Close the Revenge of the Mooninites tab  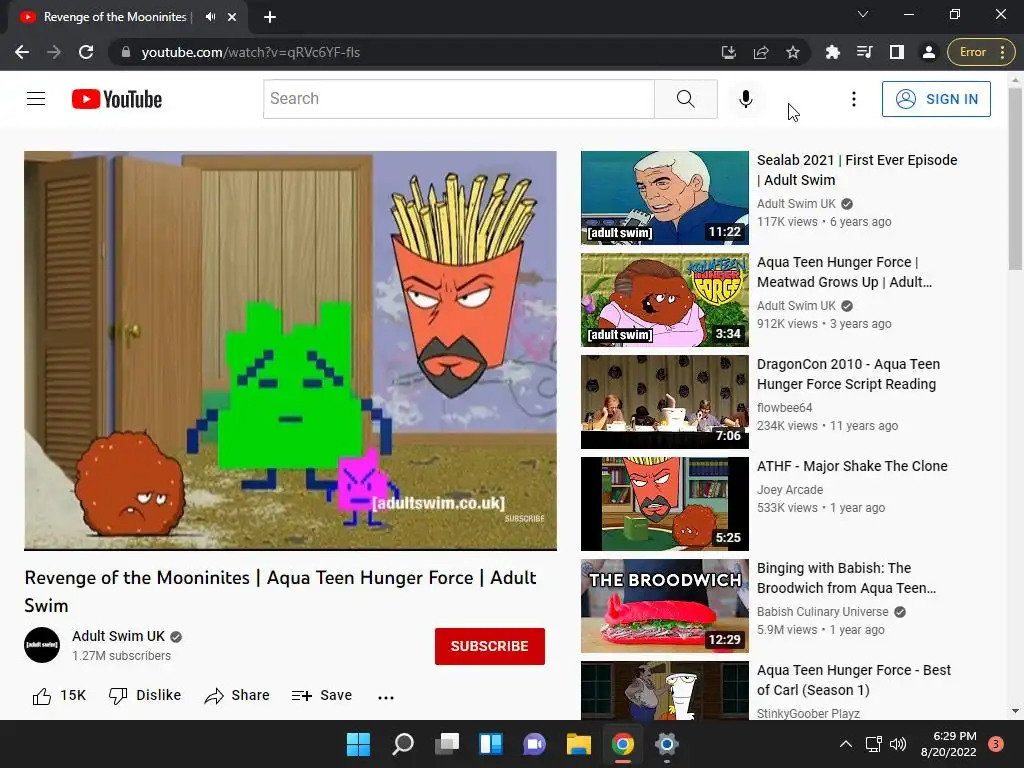232,17
